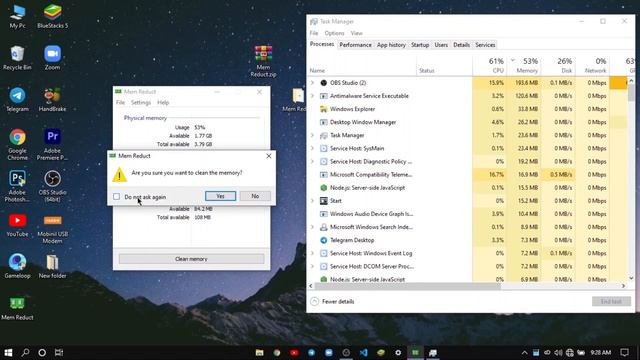Open Task View on taskbar
The width and height of the screenshot is (640, 360).
pos(59,352)
